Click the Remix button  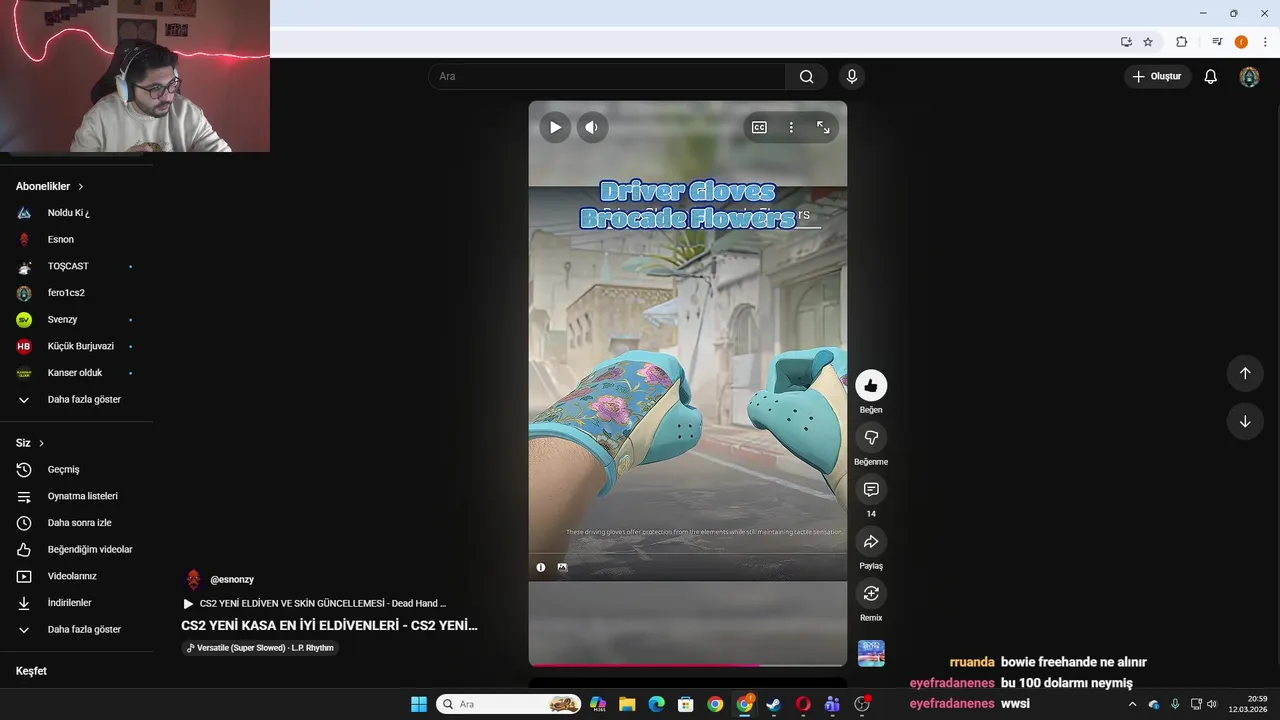[871, 593]
